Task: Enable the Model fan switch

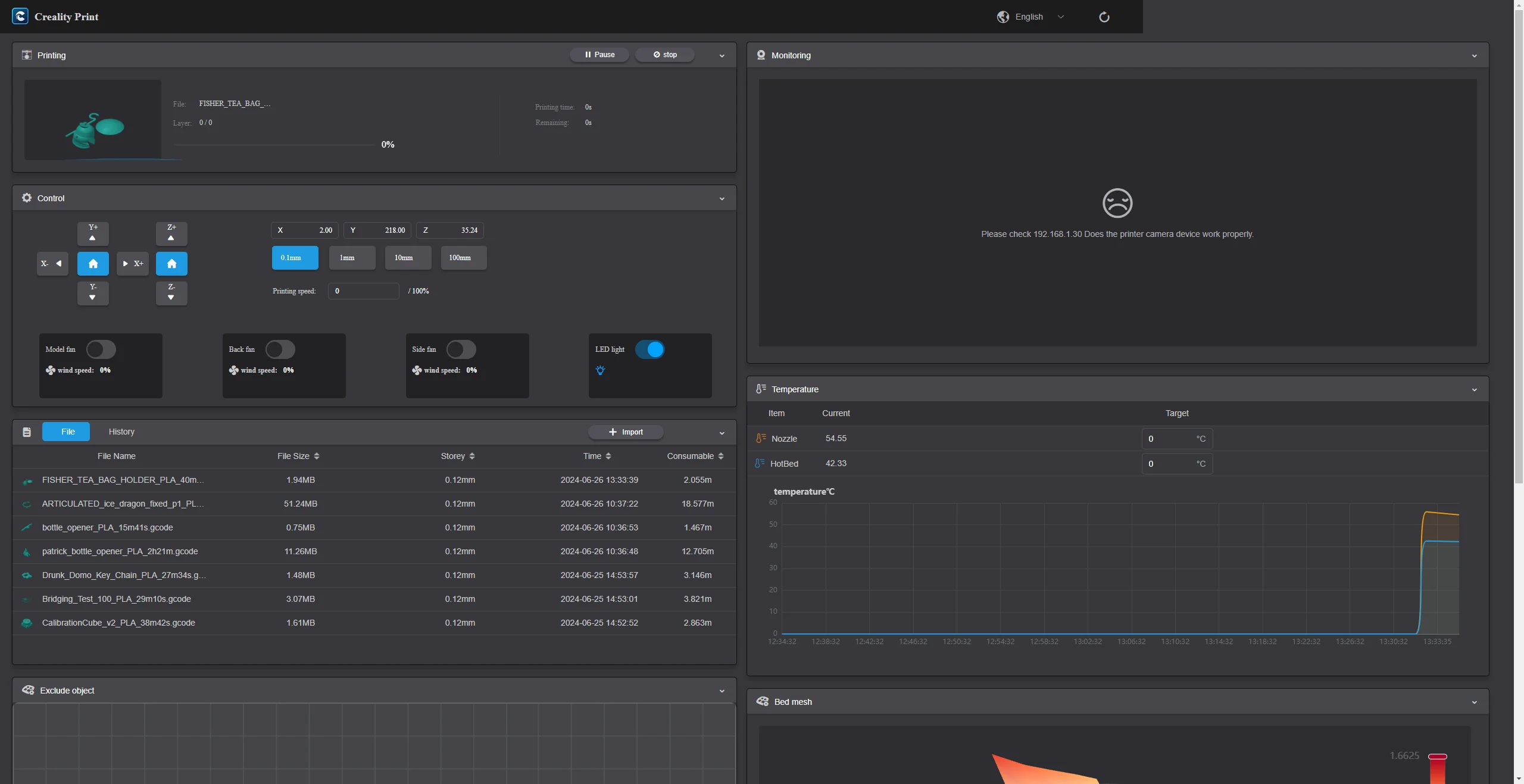Action: [101, 349]
